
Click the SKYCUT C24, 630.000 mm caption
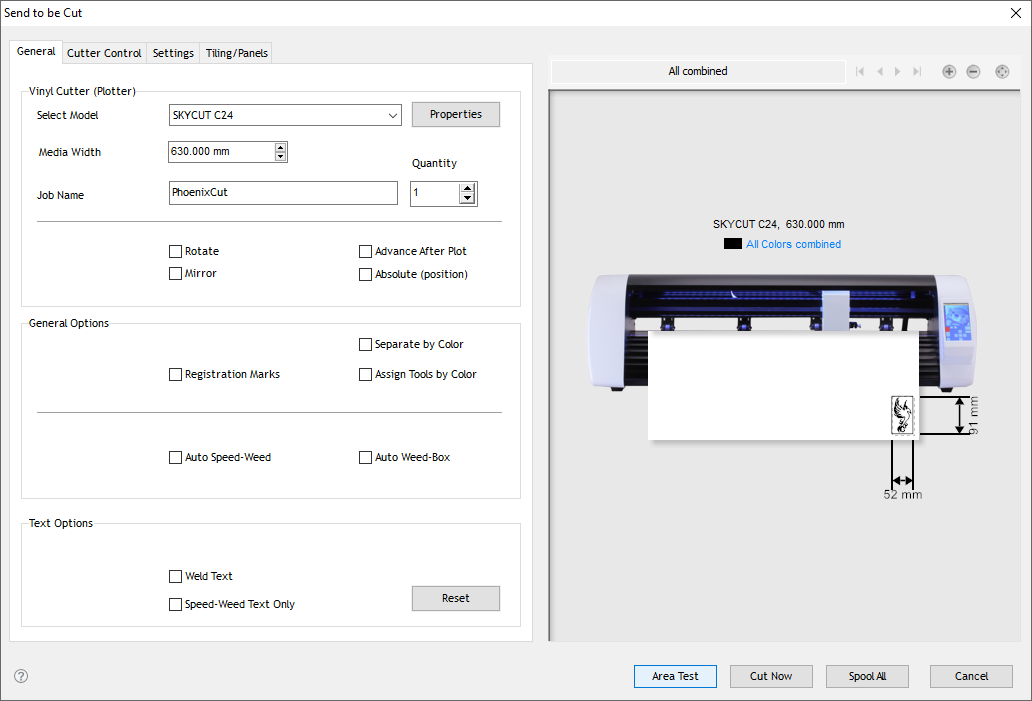[778, 224]
